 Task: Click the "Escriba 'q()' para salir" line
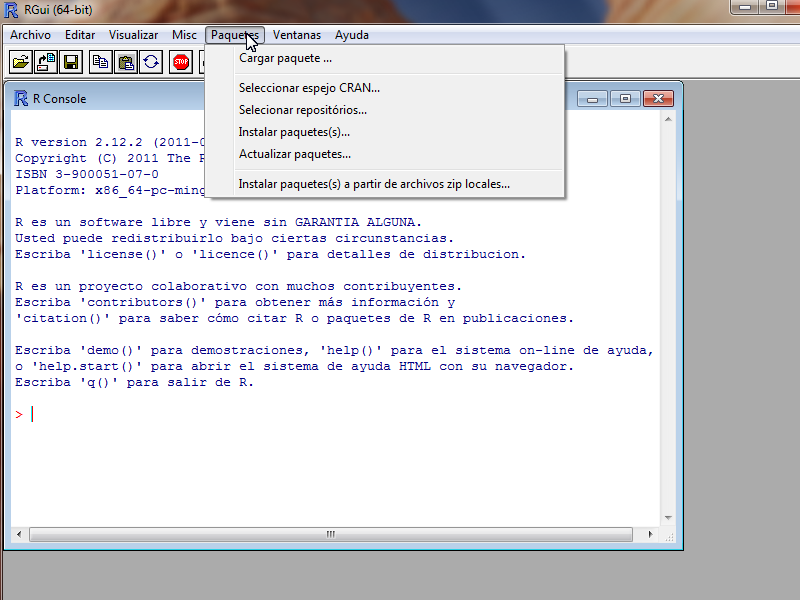pos(134,383)
